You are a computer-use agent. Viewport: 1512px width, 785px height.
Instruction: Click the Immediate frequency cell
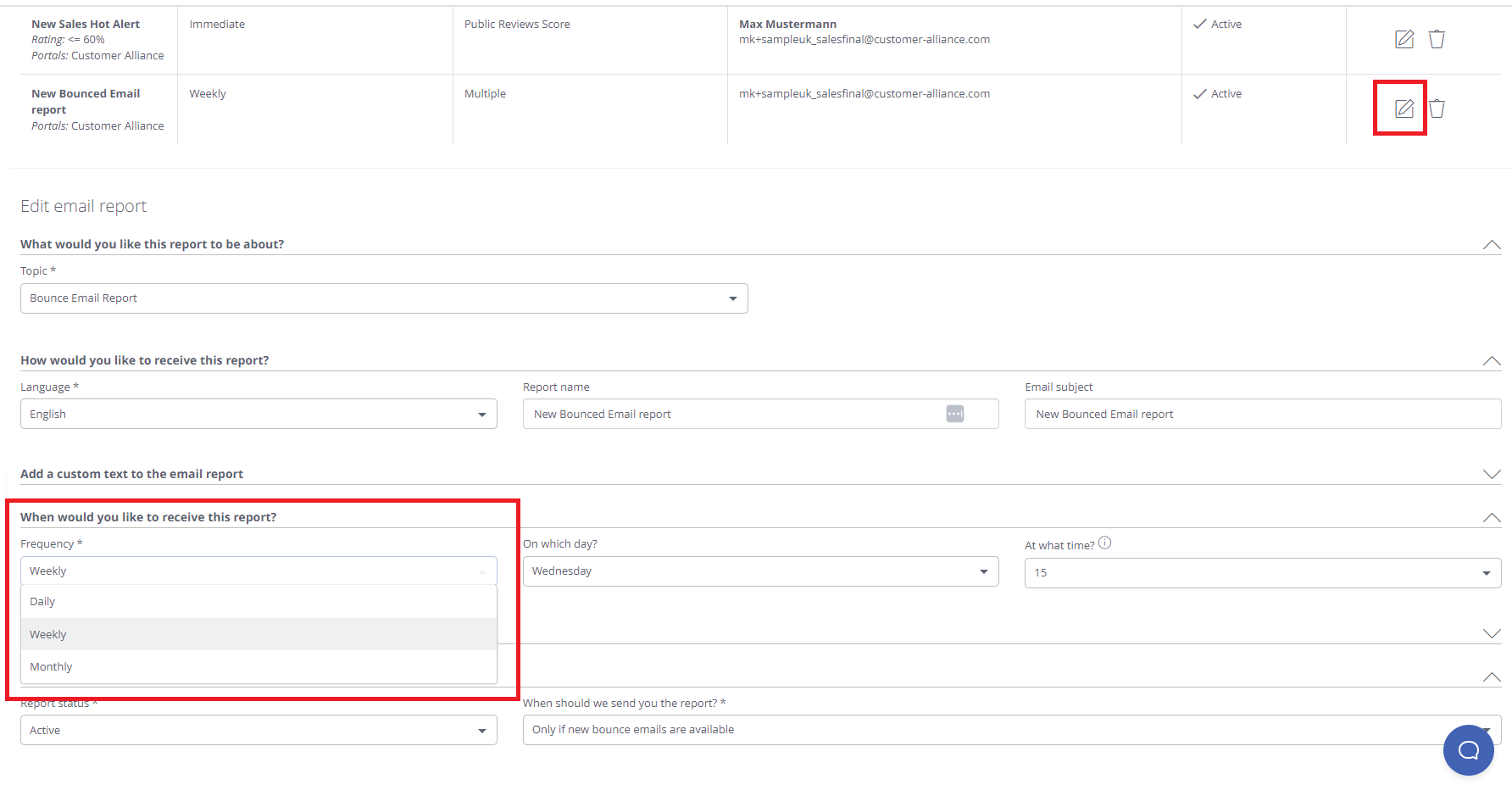tap(217, 24)
